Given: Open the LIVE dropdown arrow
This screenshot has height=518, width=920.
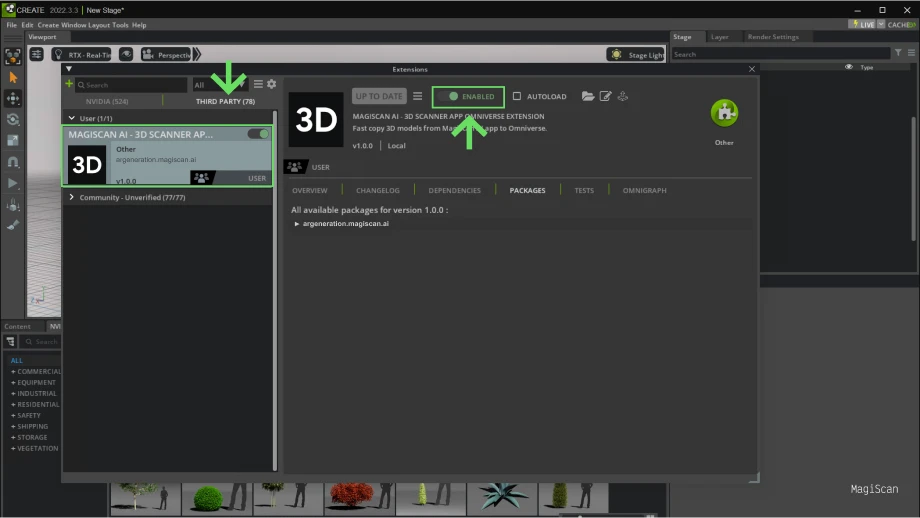Looking at the screenshot, I should pyautogui.click(x=881, y=24).
